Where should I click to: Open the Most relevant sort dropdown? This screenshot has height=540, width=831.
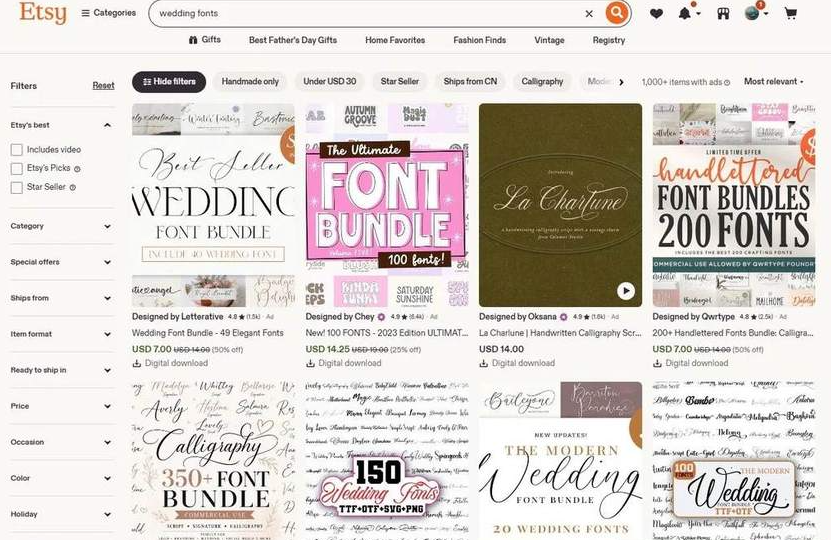(774, 82)
